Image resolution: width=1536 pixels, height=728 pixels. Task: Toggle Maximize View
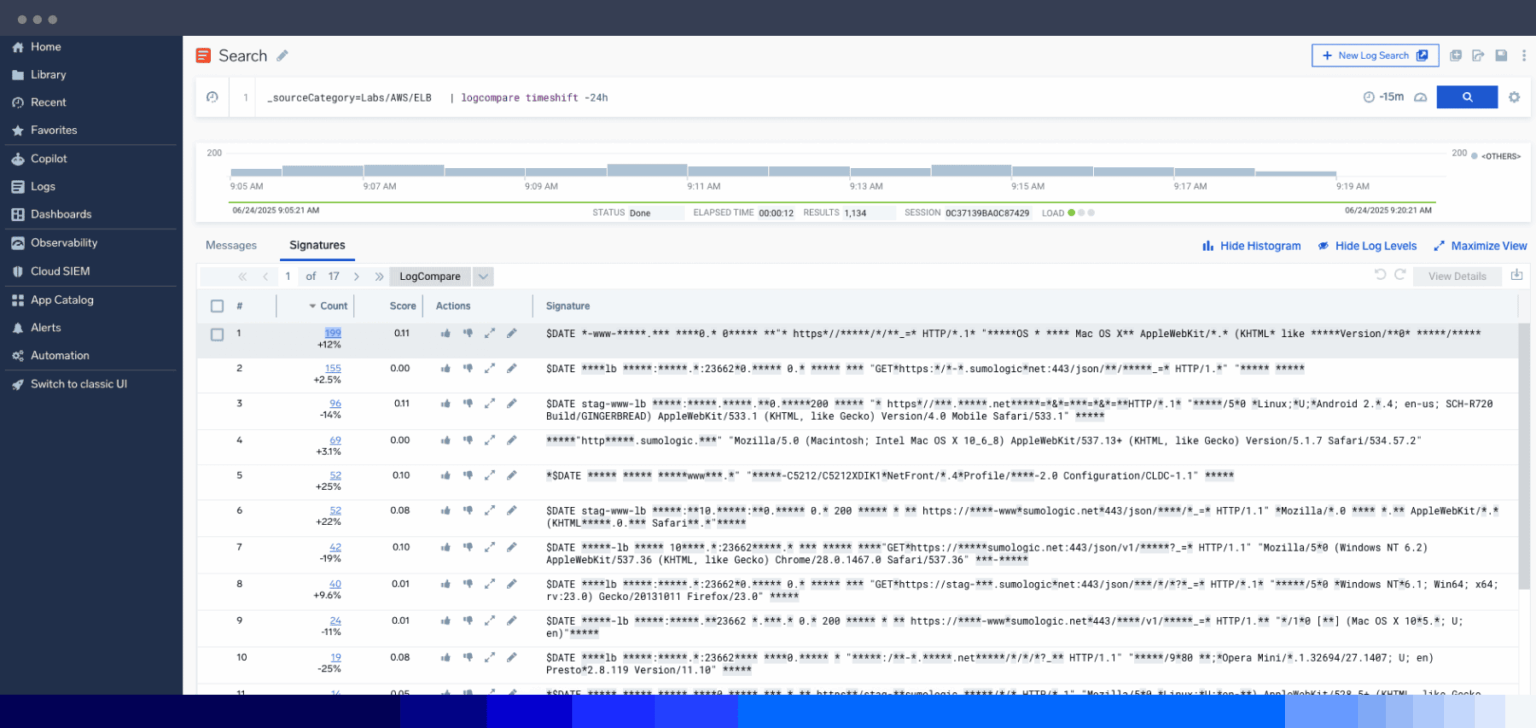pos(1480,246)
